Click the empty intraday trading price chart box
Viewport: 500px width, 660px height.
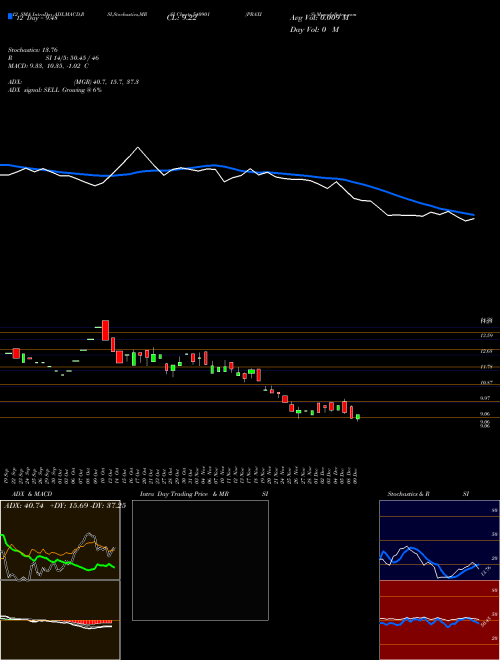(x=200, y=560)
